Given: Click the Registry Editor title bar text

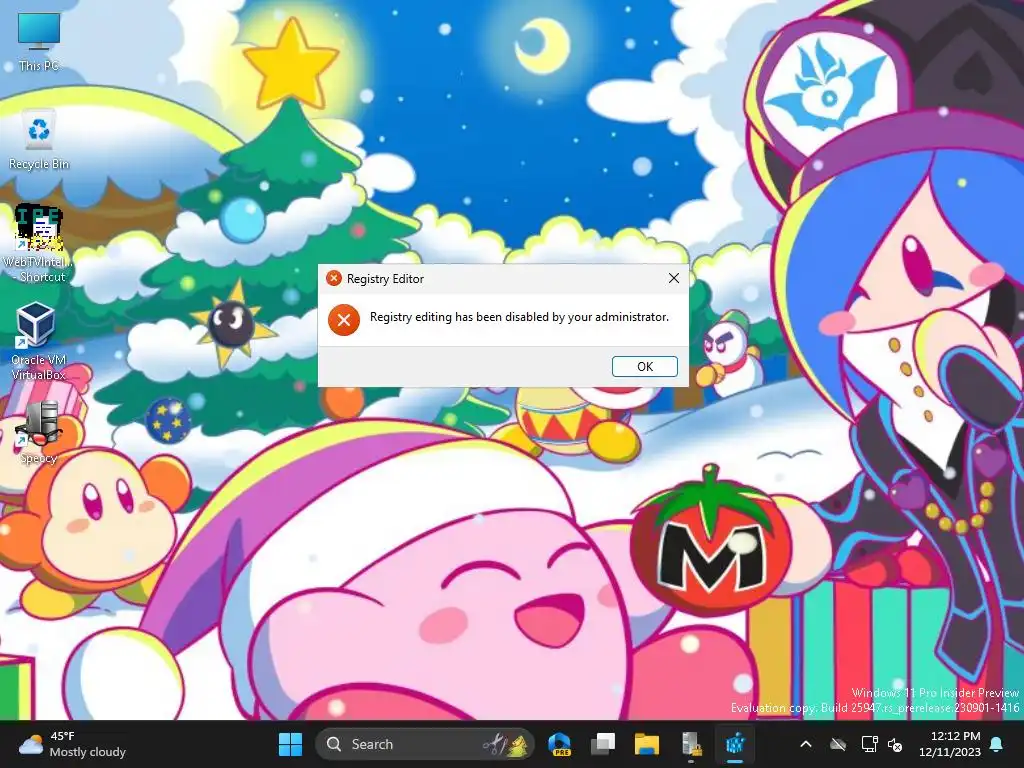Looking at the screenshot, I should pyautogui.click(x=385, y=279).
